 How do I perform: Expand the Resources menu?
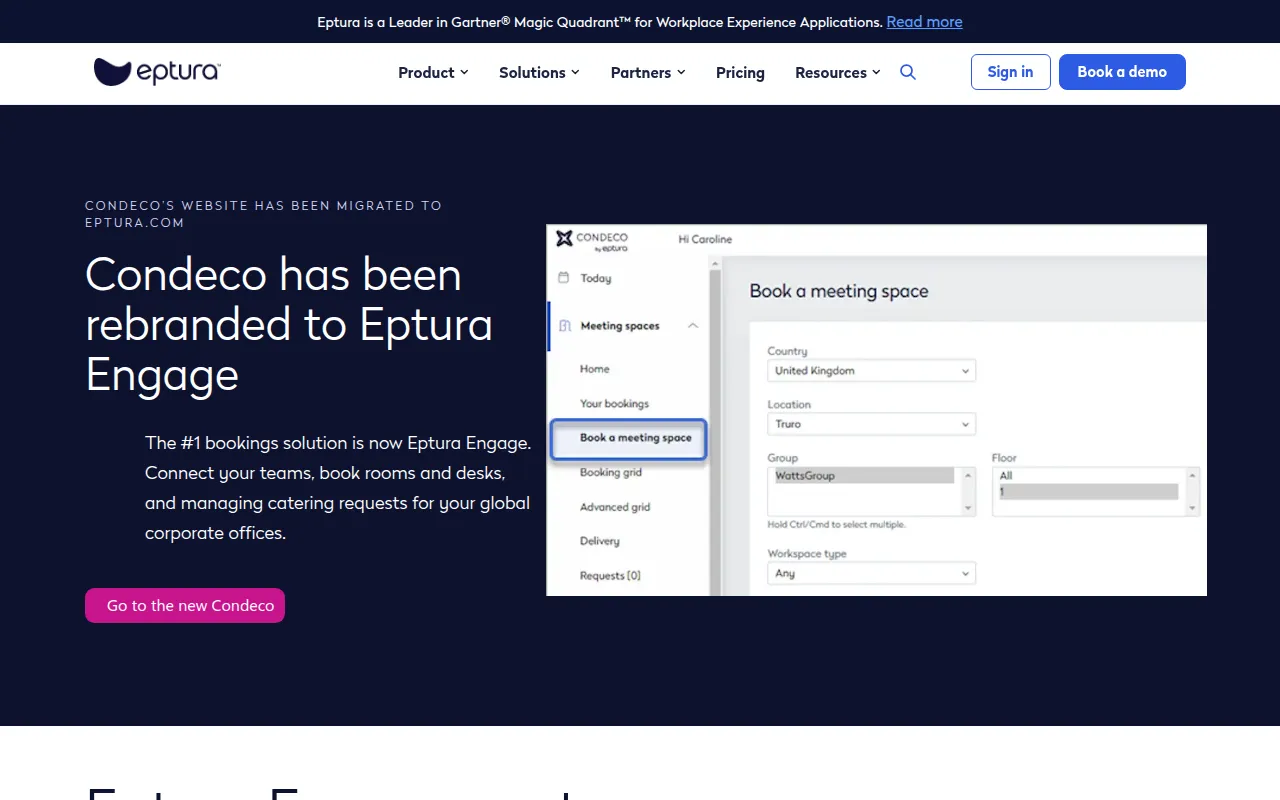(838, 72)
